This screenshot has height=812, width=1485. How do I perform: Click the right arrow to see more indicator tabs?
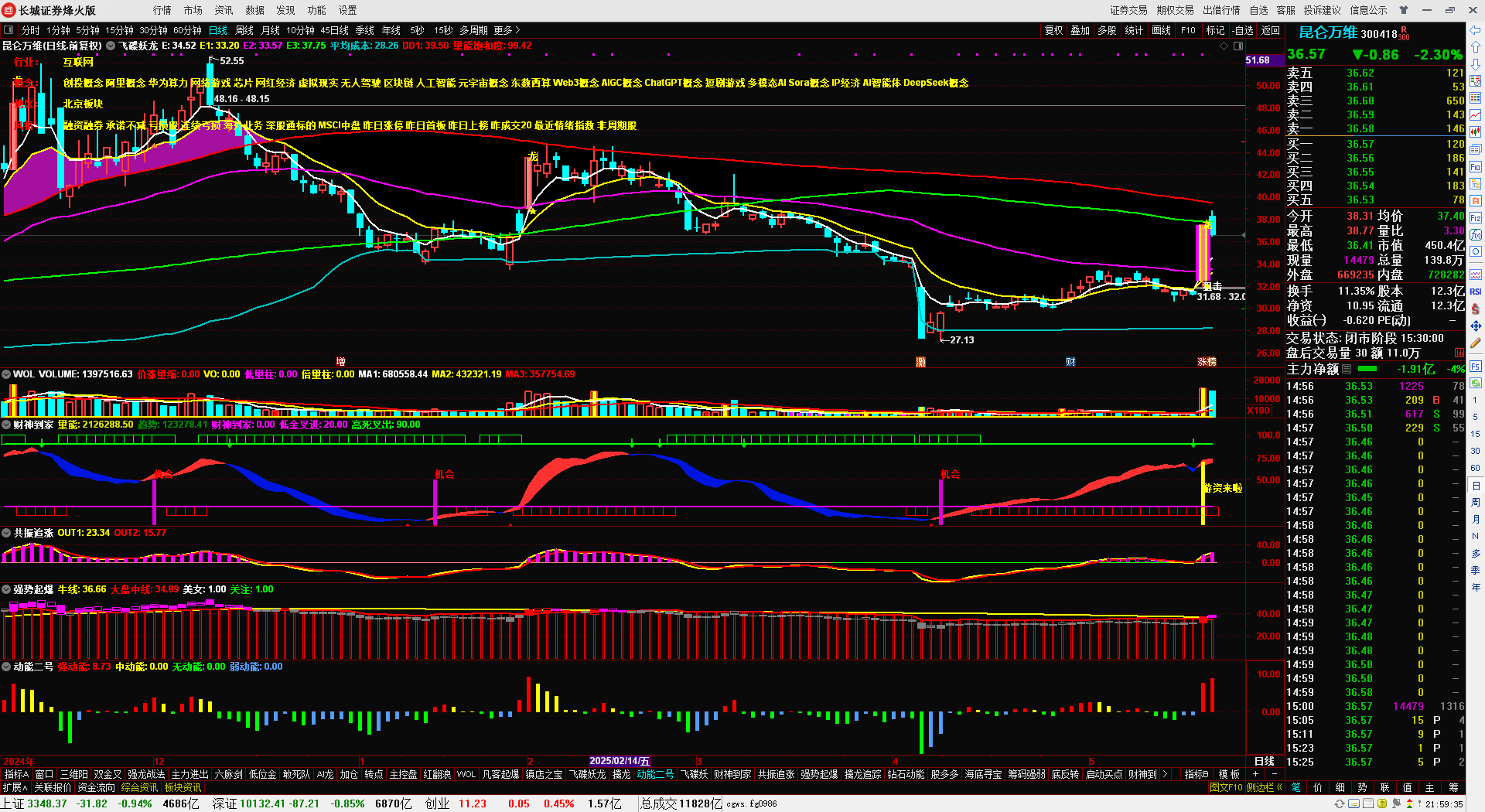(x=1165, y=774)
